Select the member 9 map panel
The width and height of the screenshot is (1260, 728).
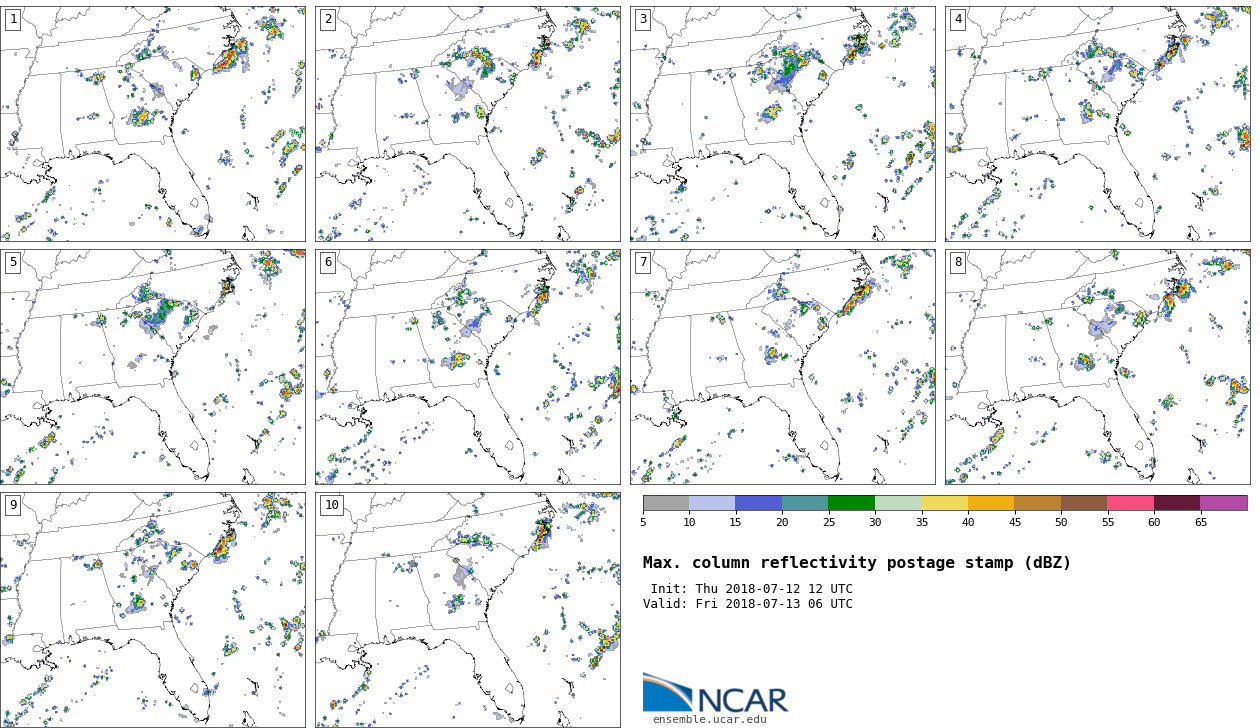(x=153, y=609)
